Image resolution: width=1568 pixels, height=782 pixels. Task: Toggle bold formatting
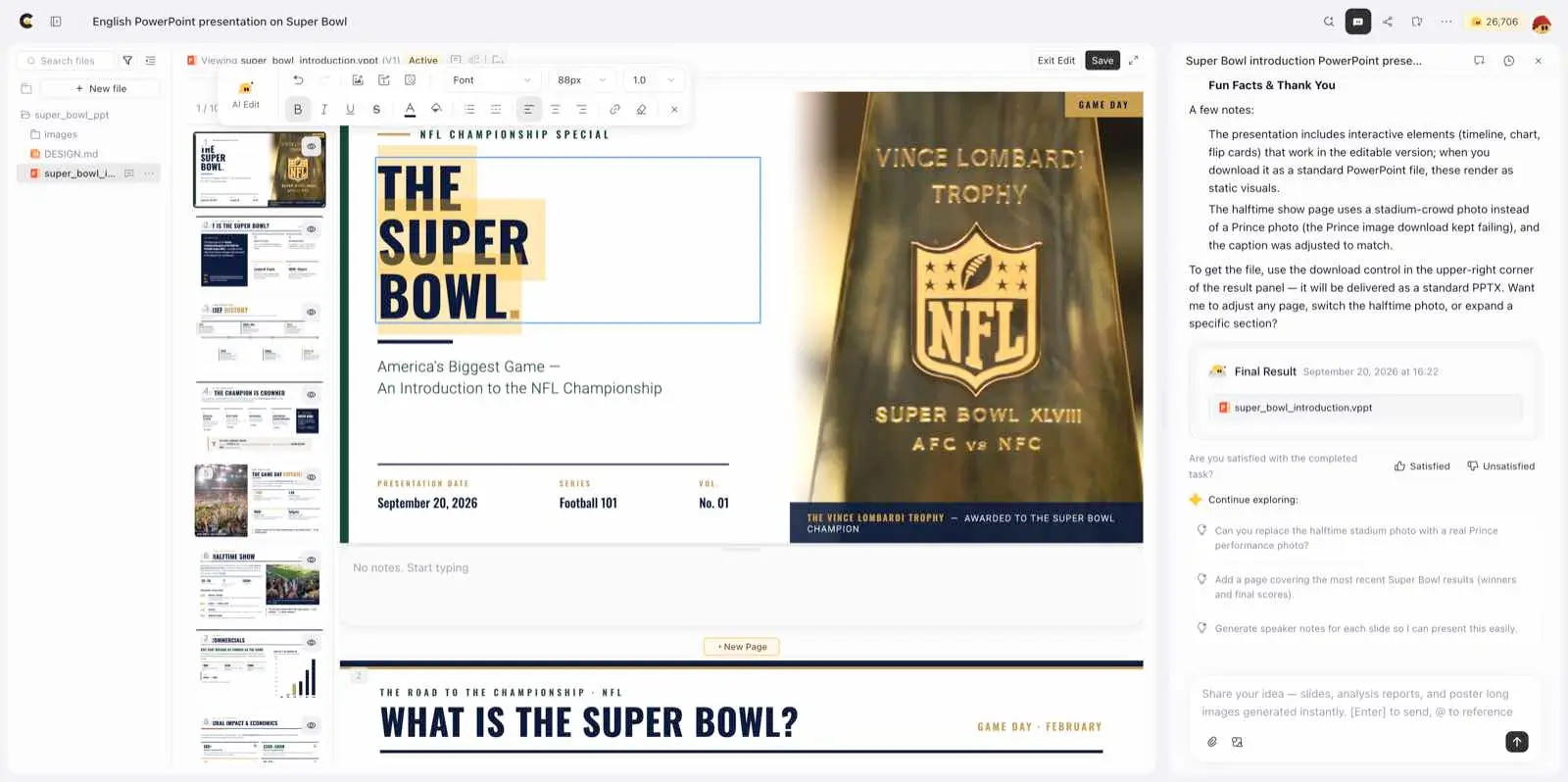tap(298, 110)
